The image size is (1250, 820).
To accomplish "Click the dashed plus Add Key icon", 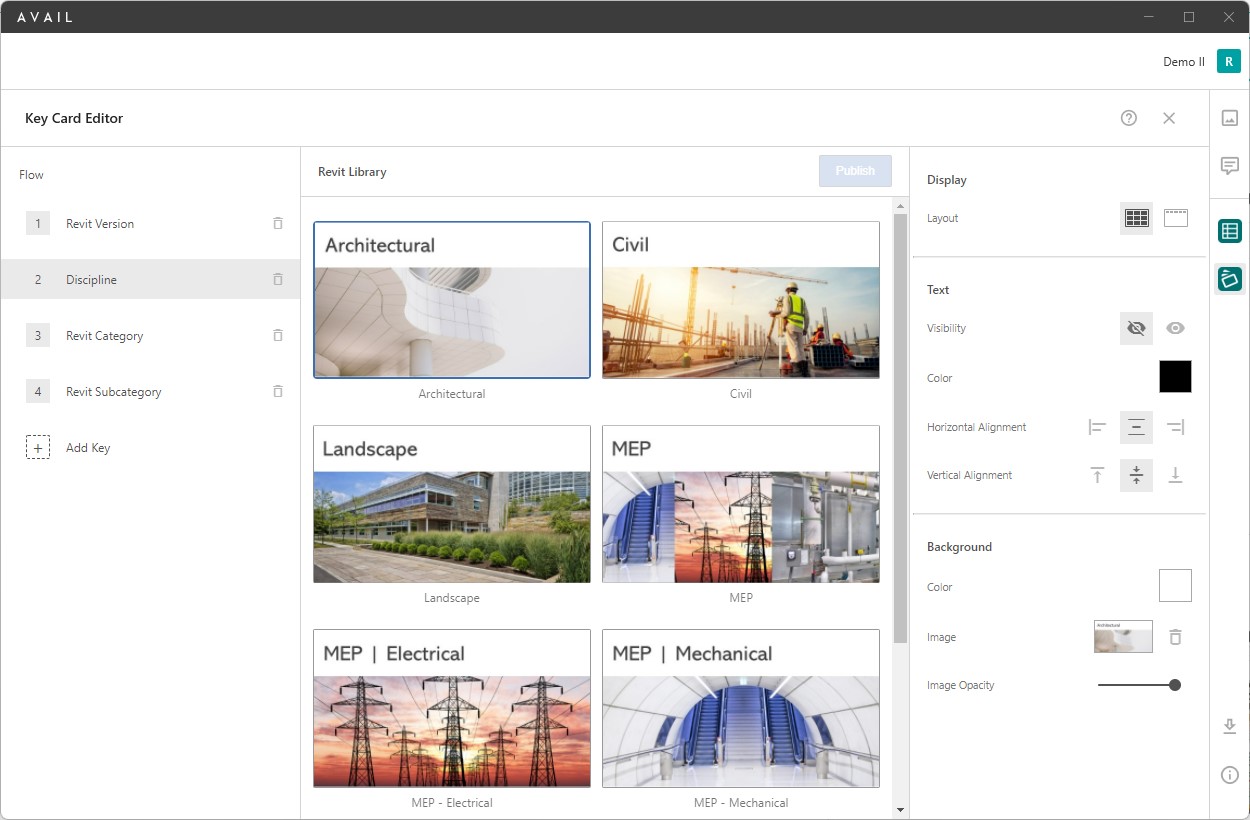I will pos(38,448).
